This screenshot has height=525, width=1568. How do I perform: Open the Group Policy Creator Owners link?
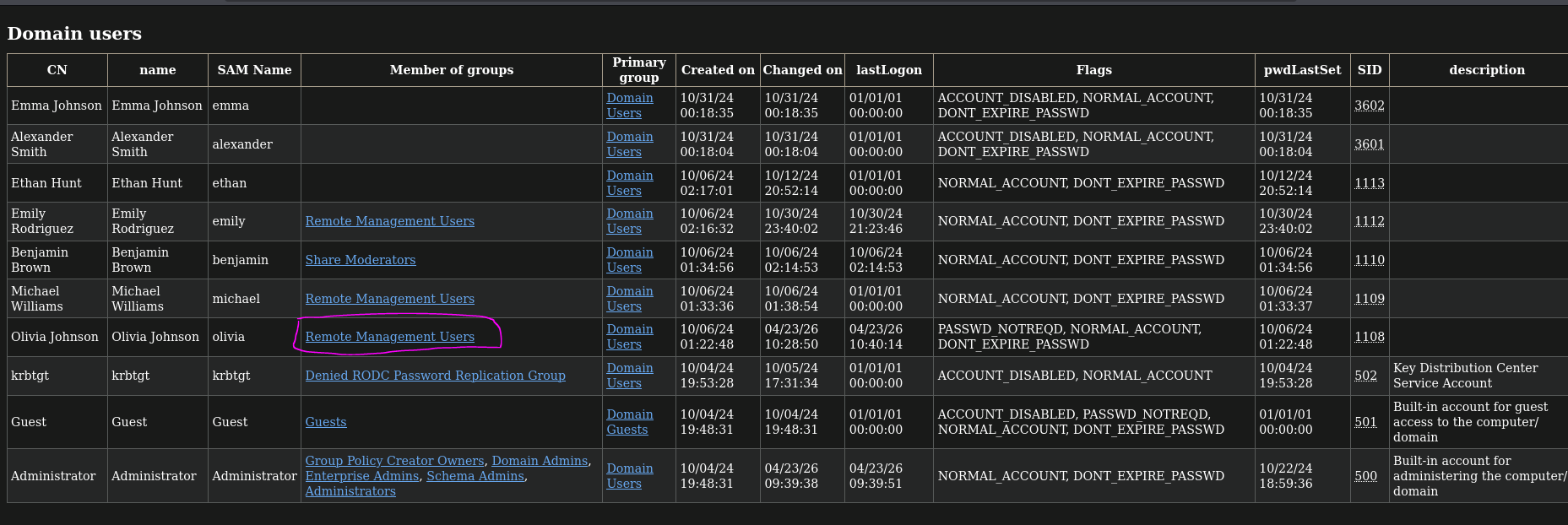pyautogui.click(x=394, y=460)
